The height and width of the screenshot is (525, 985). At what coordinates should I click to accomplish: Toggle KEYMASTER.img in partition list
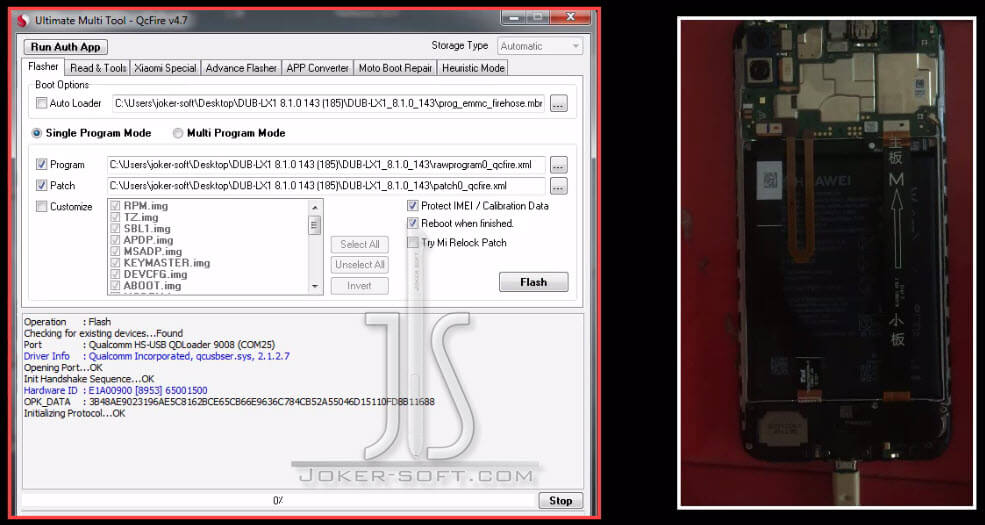116,262
